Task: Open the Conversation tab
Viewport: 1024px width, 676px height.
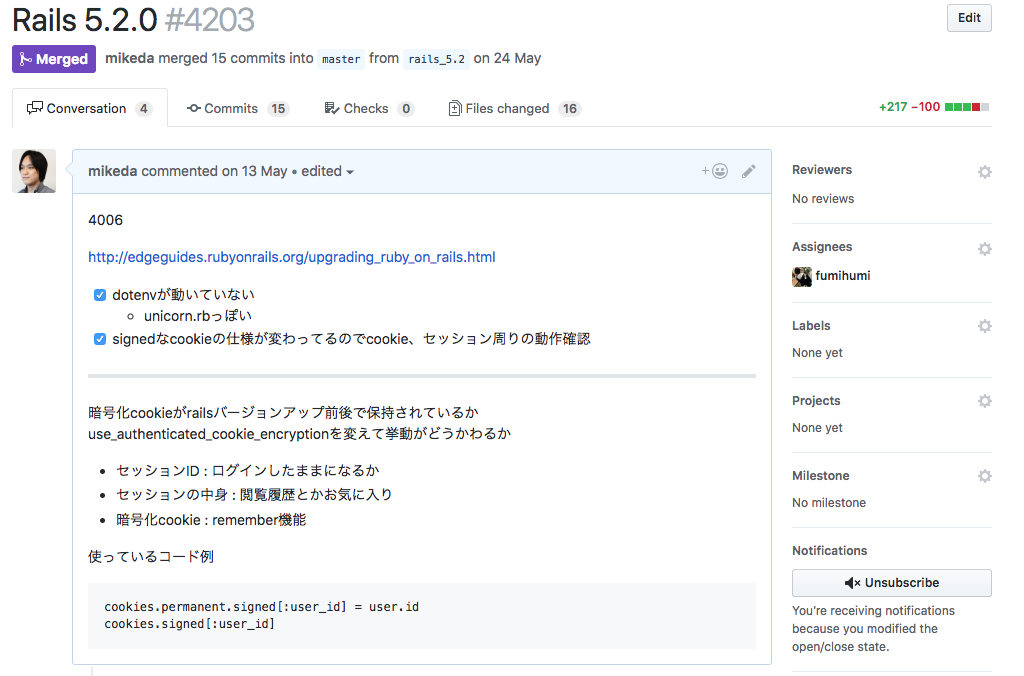Action: (x=89, y=108)
